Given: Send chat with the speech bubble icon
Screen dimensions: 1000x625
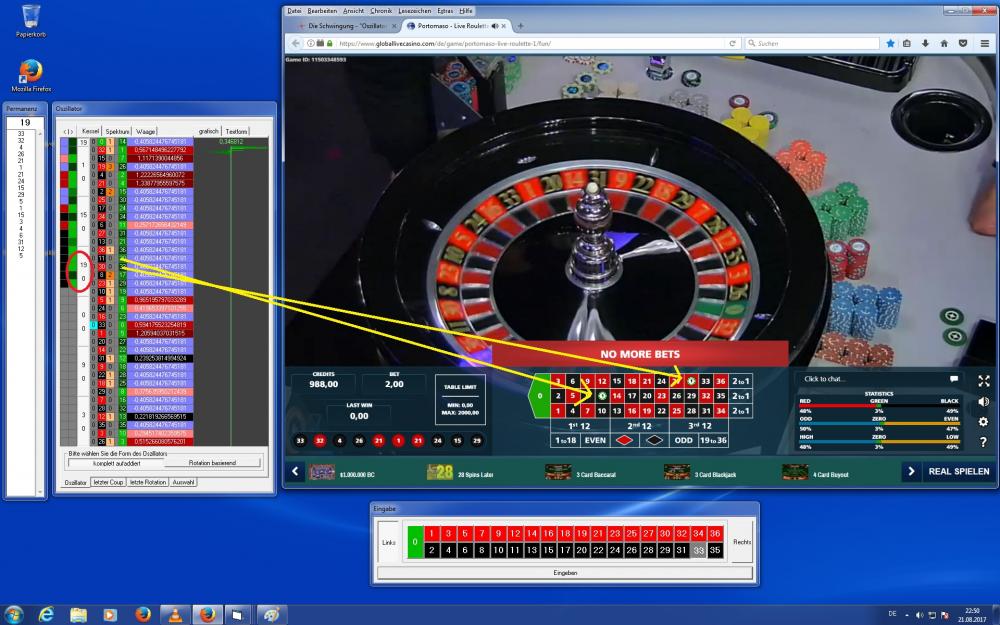Looking at the screenshot, I should coord(954,379).
